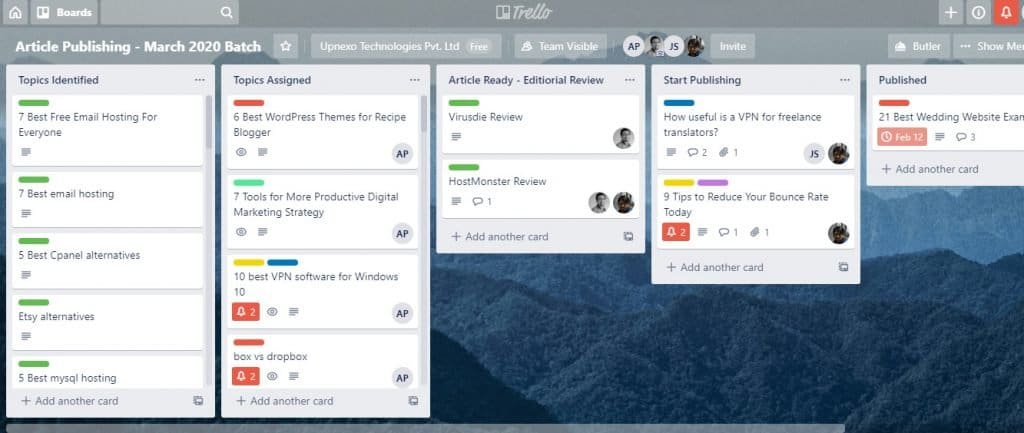Click yellow label on Bounce Rate card
The width and height of the screenshot is (1024, 433).
(679, 183)
